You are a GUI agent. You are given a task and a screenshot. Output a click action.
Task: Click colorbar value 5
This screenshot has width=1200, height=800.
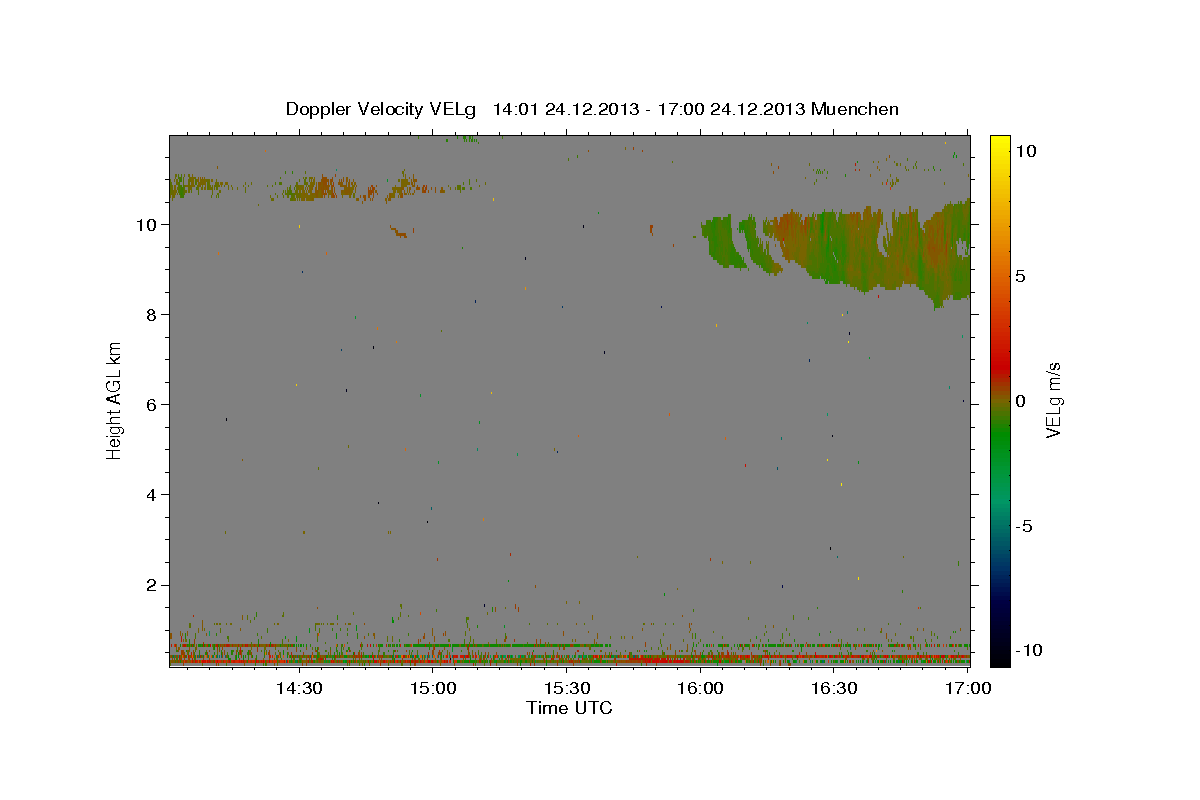[x=1020, y=276]
